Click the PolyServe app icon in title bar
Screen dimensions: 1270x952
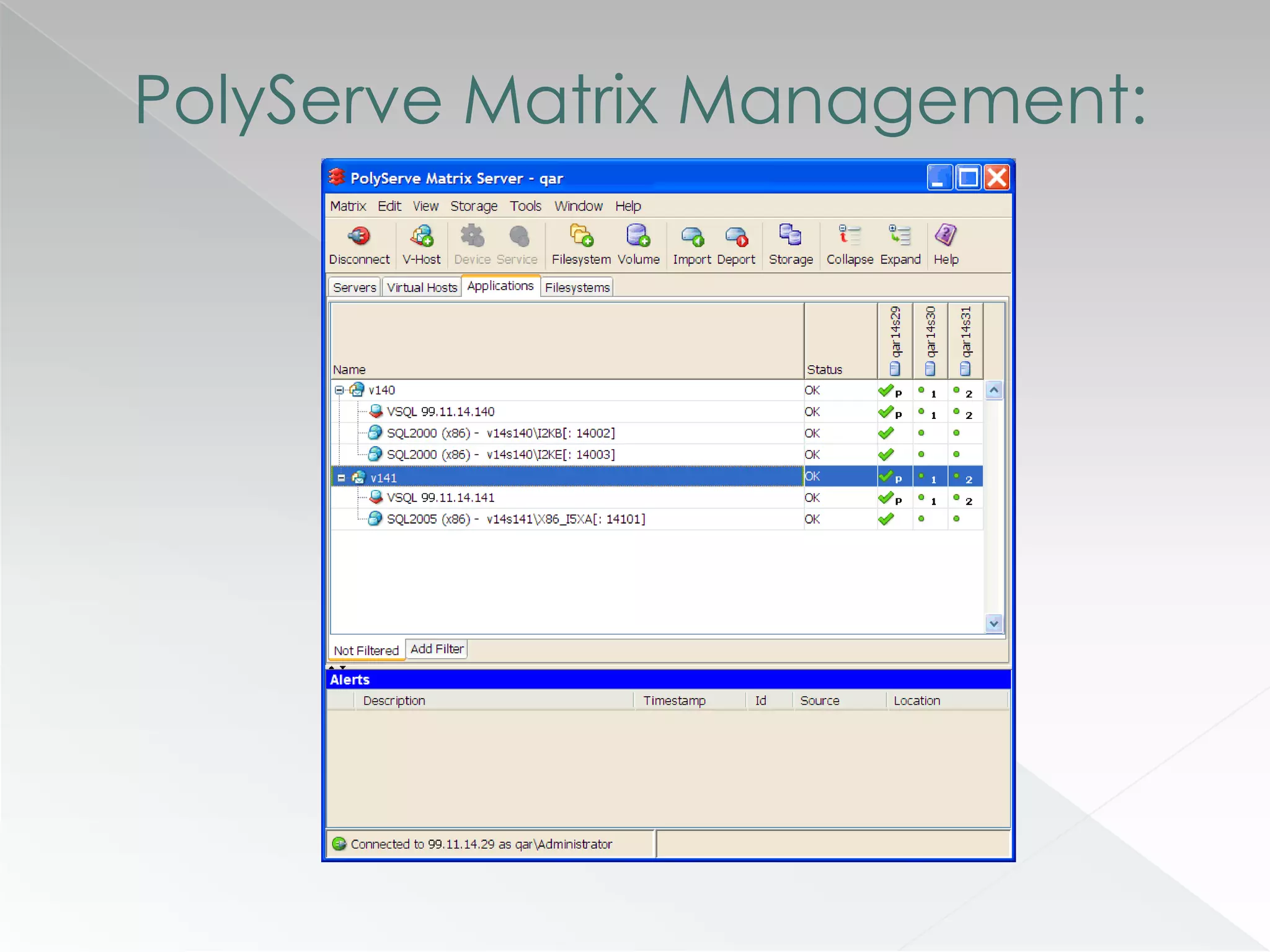point(337,177)
